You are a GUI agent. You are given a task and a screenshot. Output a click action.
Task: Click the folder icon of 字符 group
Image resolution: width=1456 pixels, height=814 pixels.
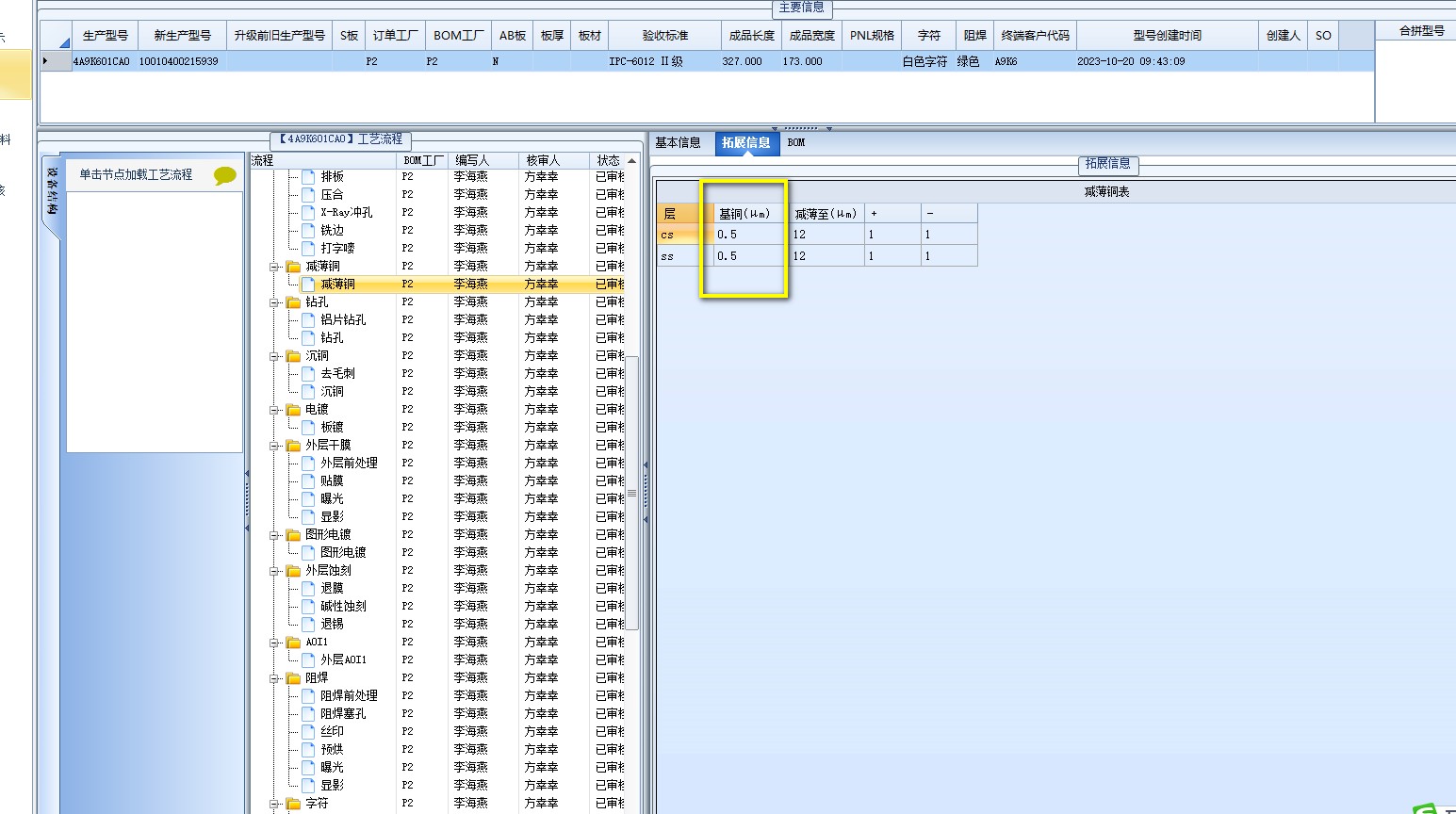(x=293, y=803)
